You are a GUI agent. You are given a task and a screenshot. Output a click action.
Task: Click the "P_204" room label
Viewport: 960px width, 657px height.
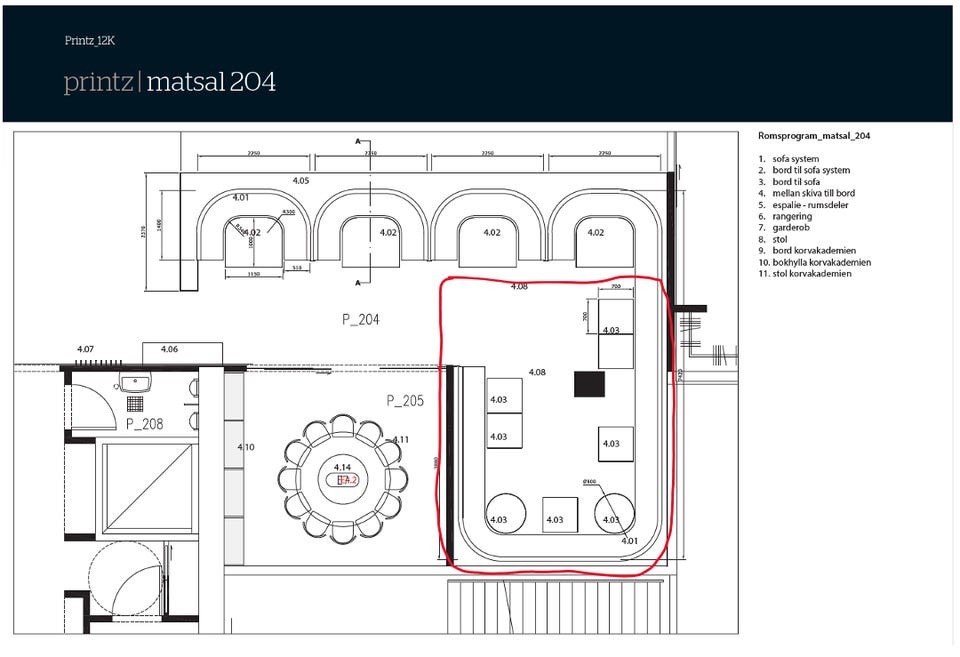pyautogui.click(x=361, y=319)
